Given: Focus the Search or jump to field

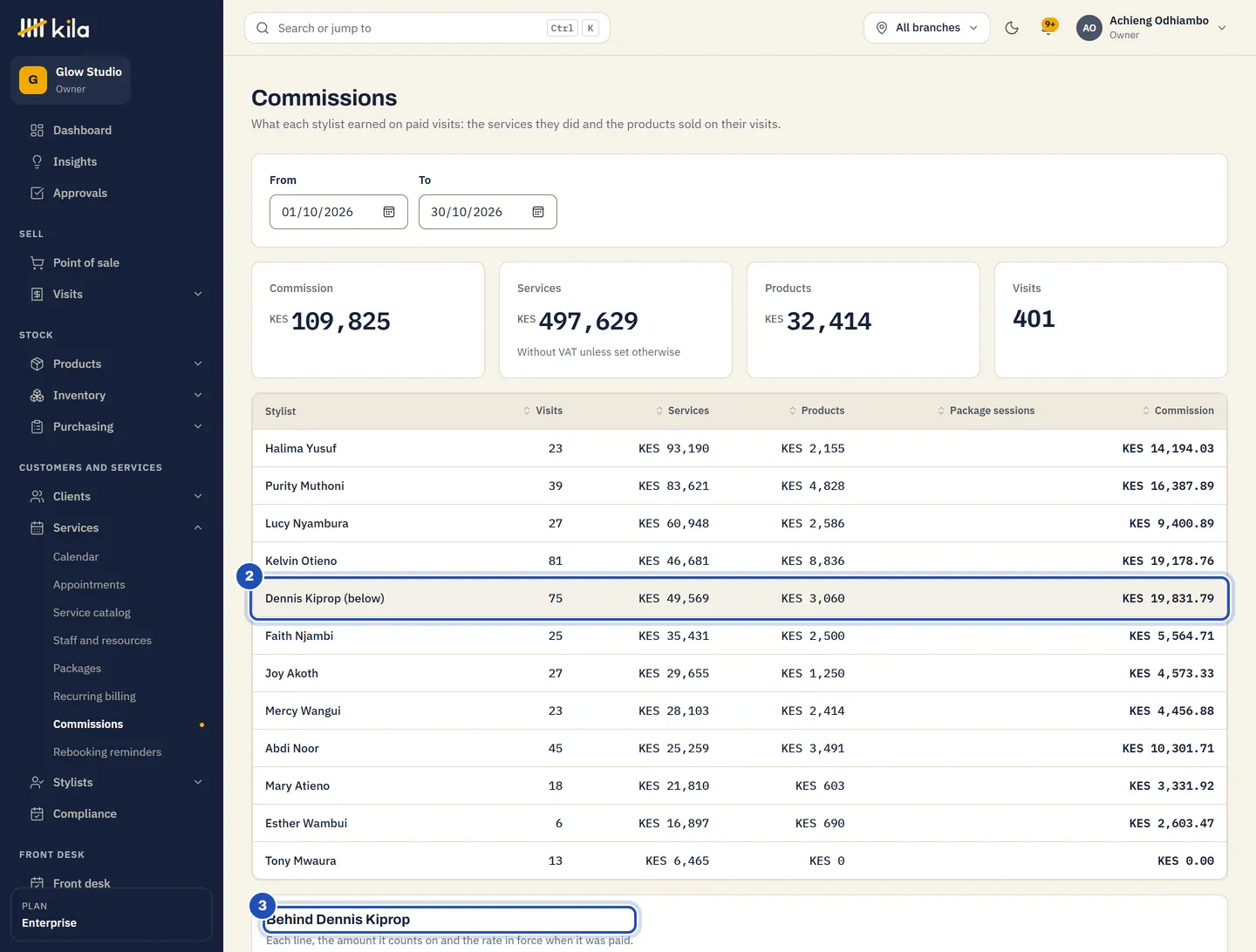Looking at the screenshot, I should click(x=427, y=28).
